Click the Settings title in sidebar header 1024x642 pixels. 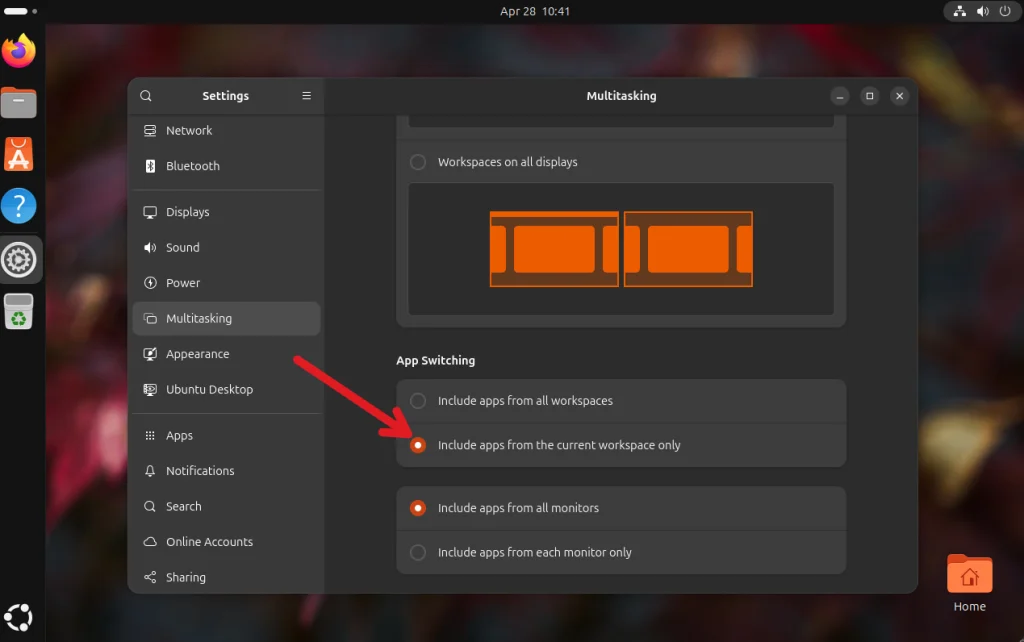225,96
